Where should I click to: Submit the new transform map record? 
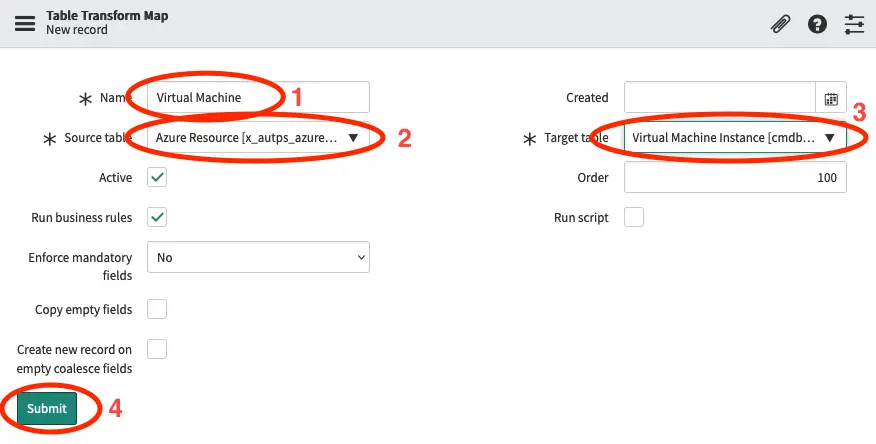click(47, 408)
